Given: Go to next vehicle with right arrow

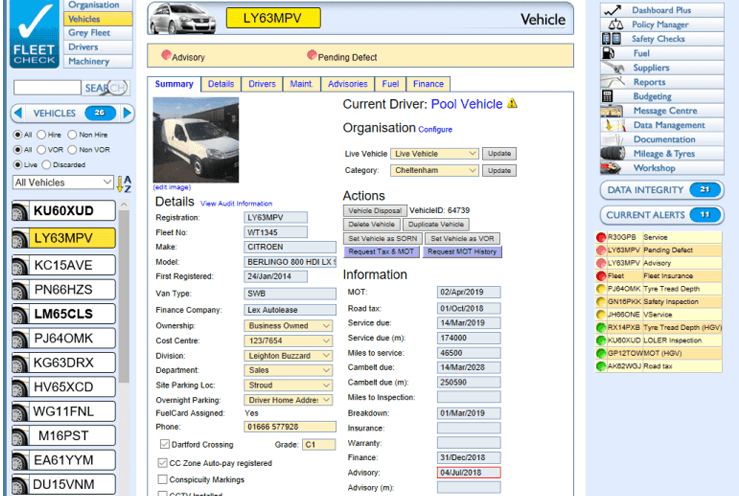Looking at the screenshot, I should [x=127, y=113].
